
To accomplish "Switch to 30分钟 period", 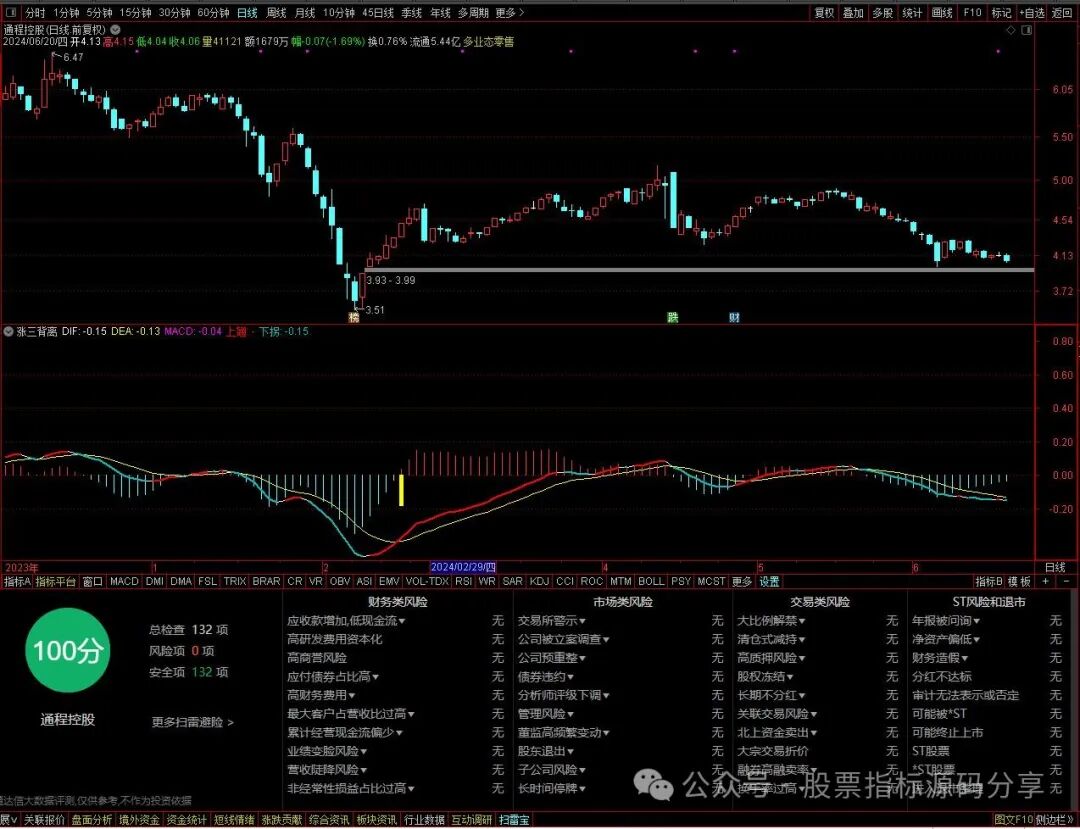I will pos(174,12).
